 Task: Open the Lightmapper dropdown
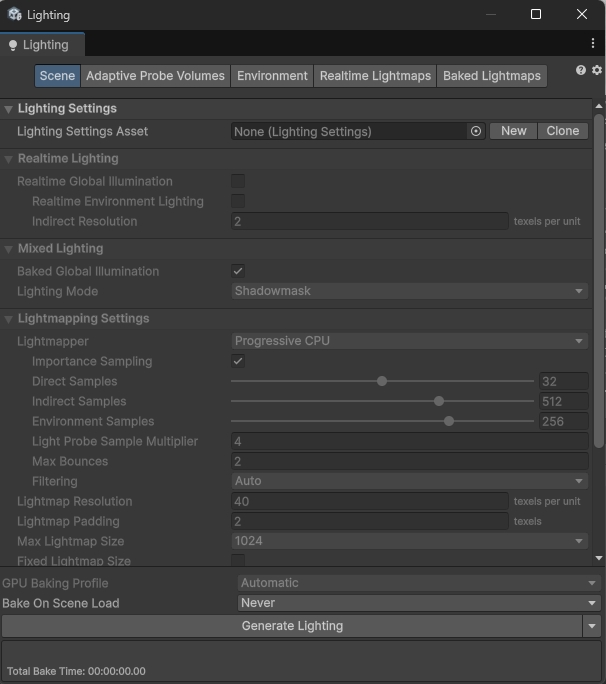409,341
